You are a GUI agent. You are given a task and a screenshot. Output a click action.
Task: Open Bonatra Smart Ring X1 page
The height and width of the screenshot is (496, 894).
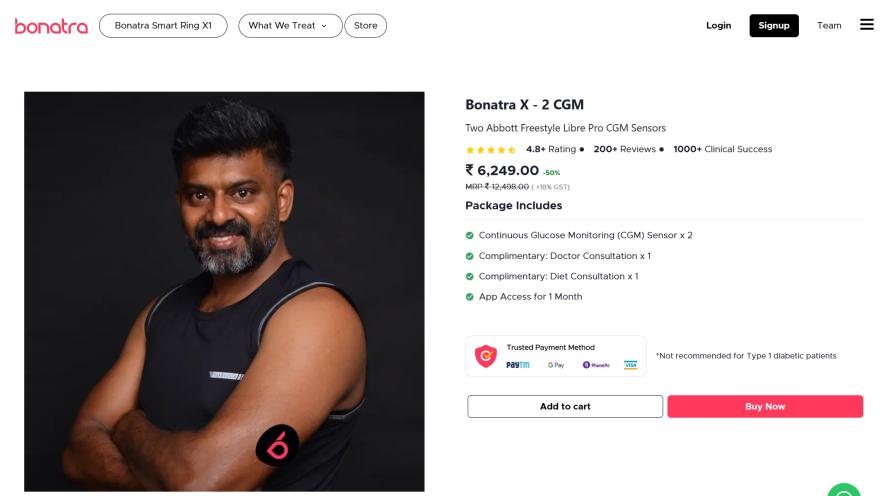click(163, 26)
